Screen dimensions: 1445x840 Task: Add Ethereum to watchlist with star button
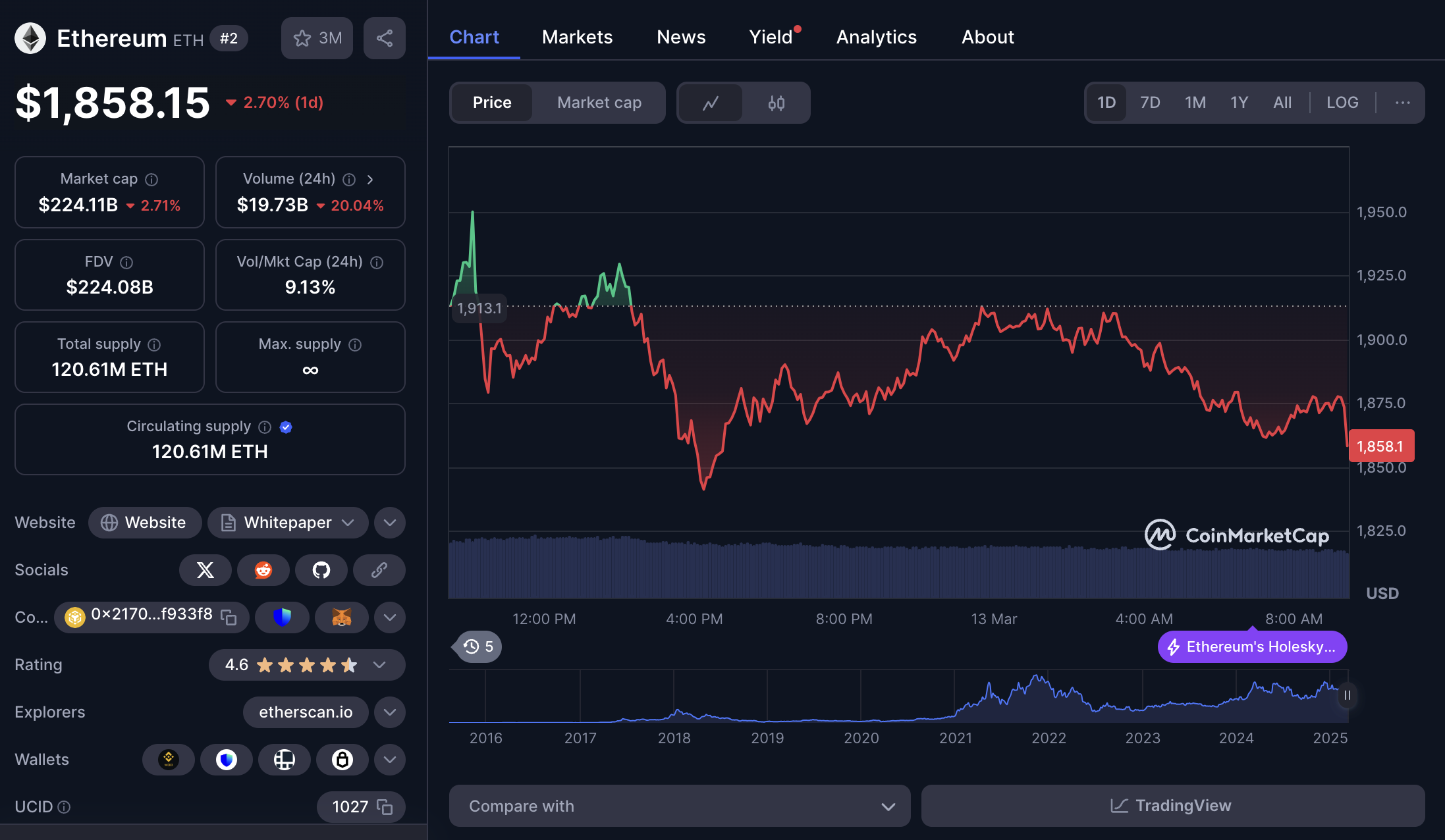pos(317,38)
